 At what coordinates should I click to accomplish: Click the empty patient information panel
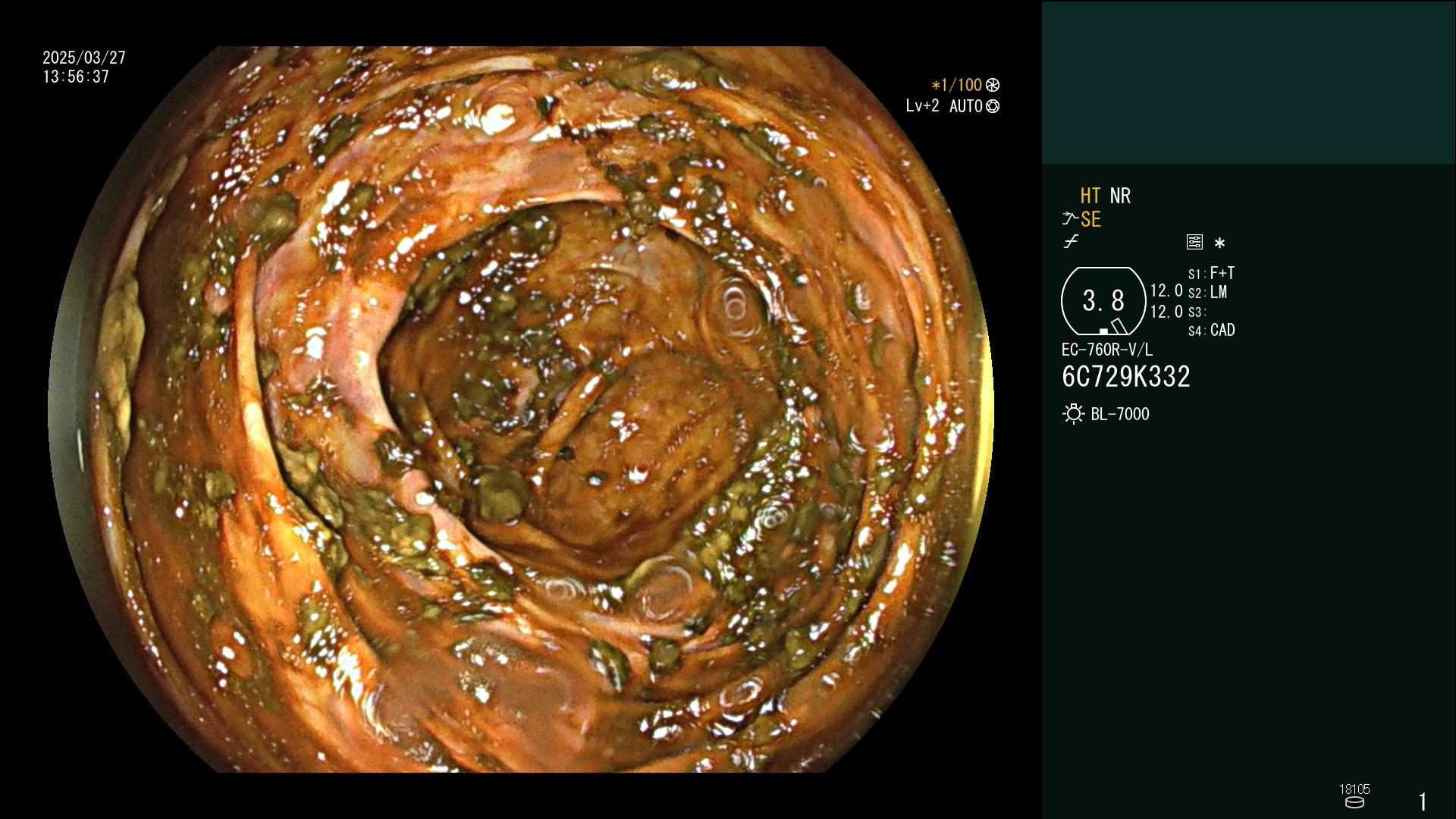click(1248, 82)
